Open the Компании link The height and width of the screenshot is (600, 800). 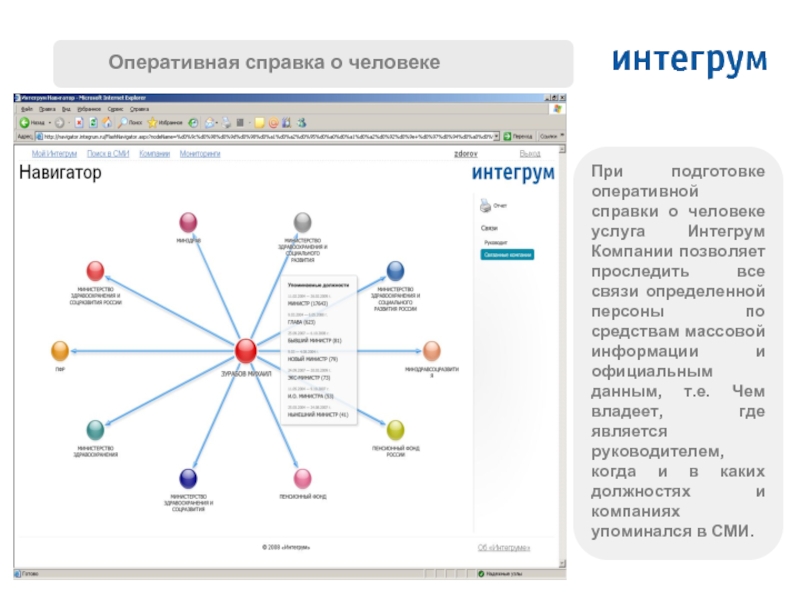155,154
